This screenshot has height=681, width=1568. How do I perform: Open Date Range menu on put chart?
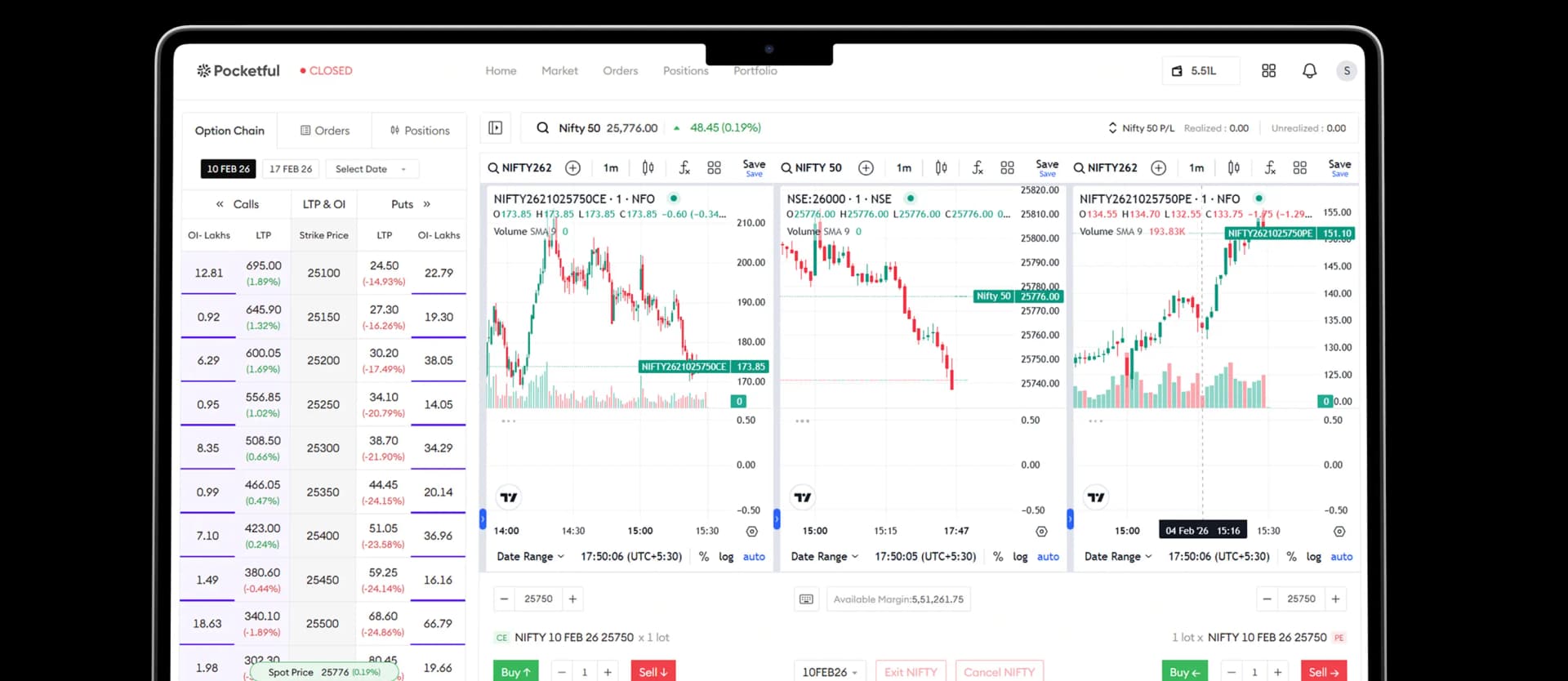pos(1117,557)
